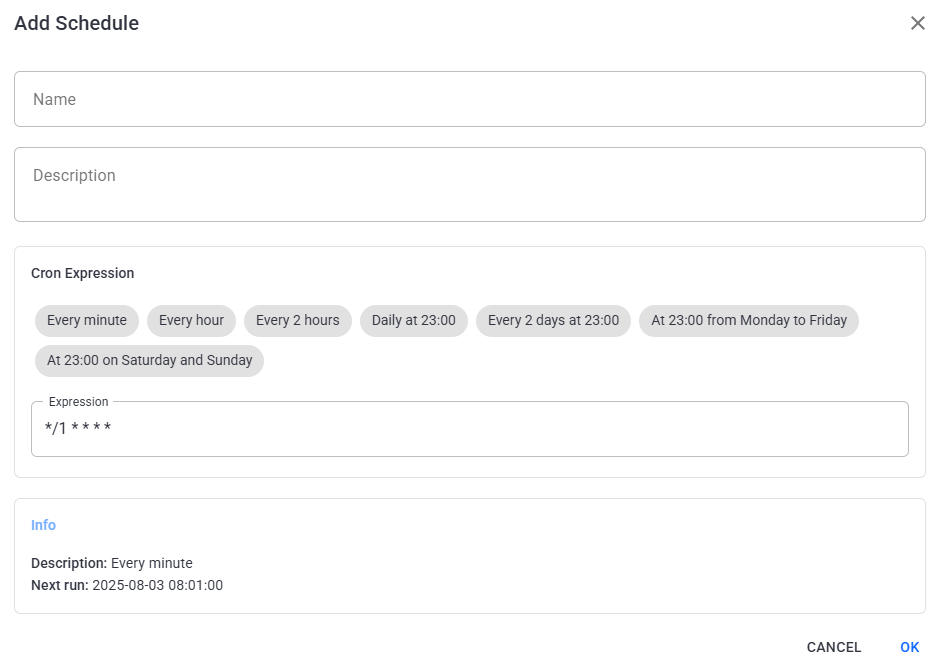Select At 23:00 on Saturday and Sunday
The width and height of the screenshot is (941, 670).
(x=149, y=360)
